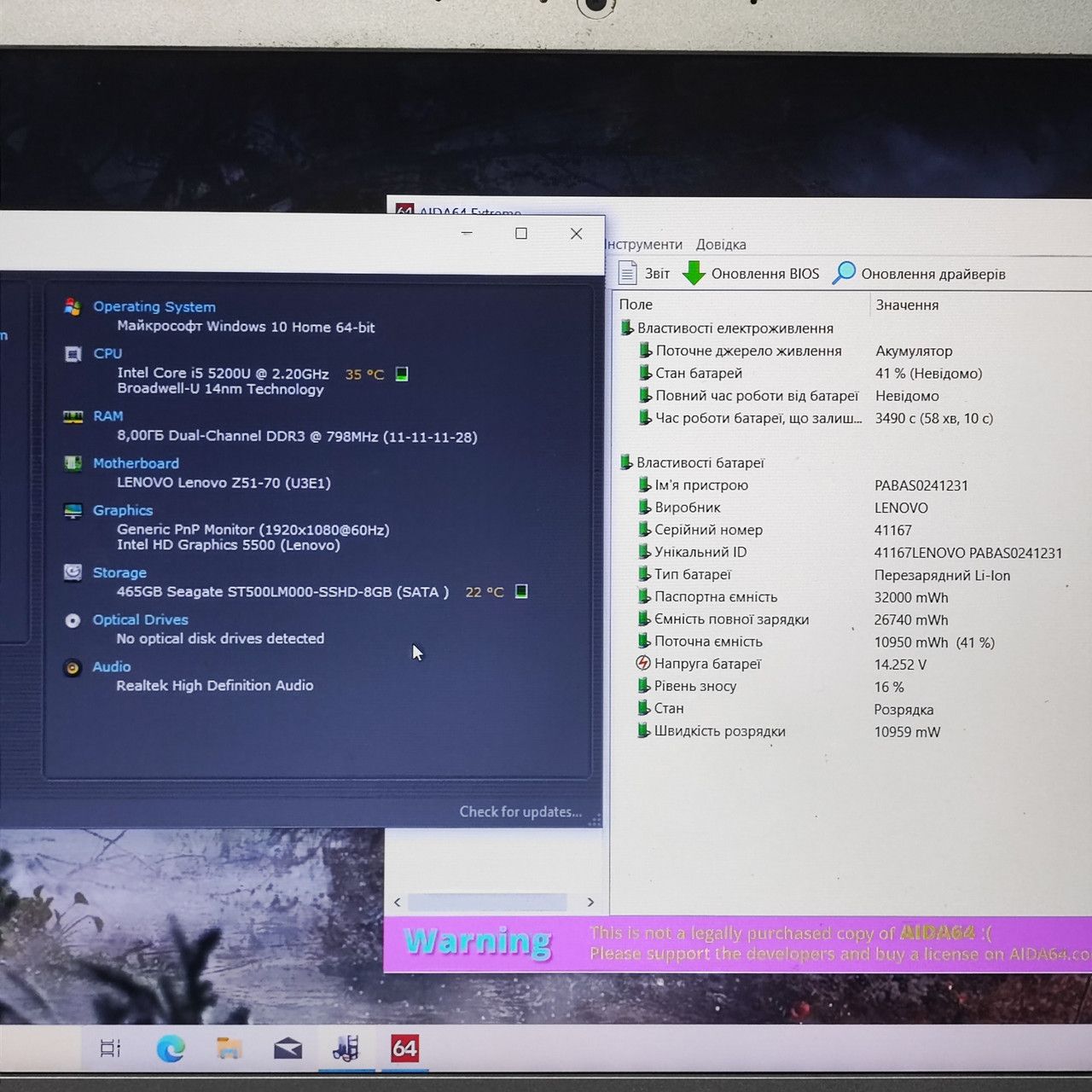The image size is (1092, 1092).
Task: Click the green storage temperature indicator icon
Action: coord(521,591)
